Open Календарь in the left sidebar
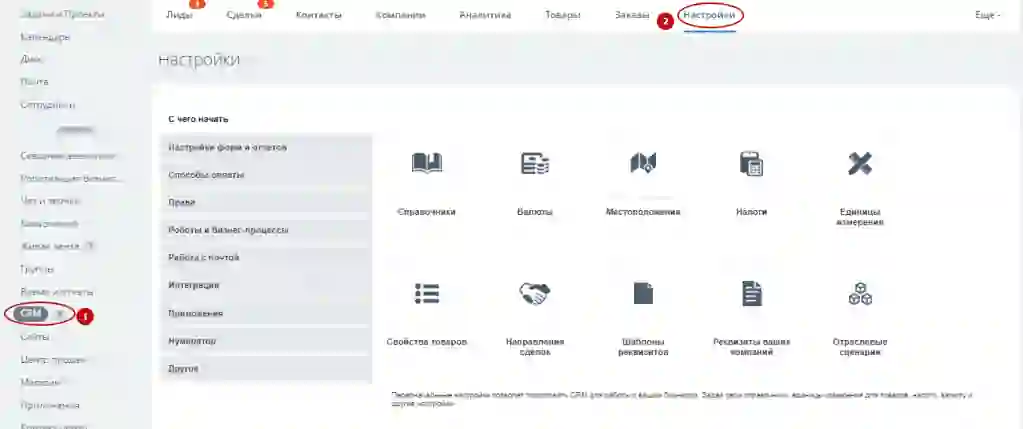The height and width of the screenshot is (429, 1023). pyautogui.click(x=45, y=37)
